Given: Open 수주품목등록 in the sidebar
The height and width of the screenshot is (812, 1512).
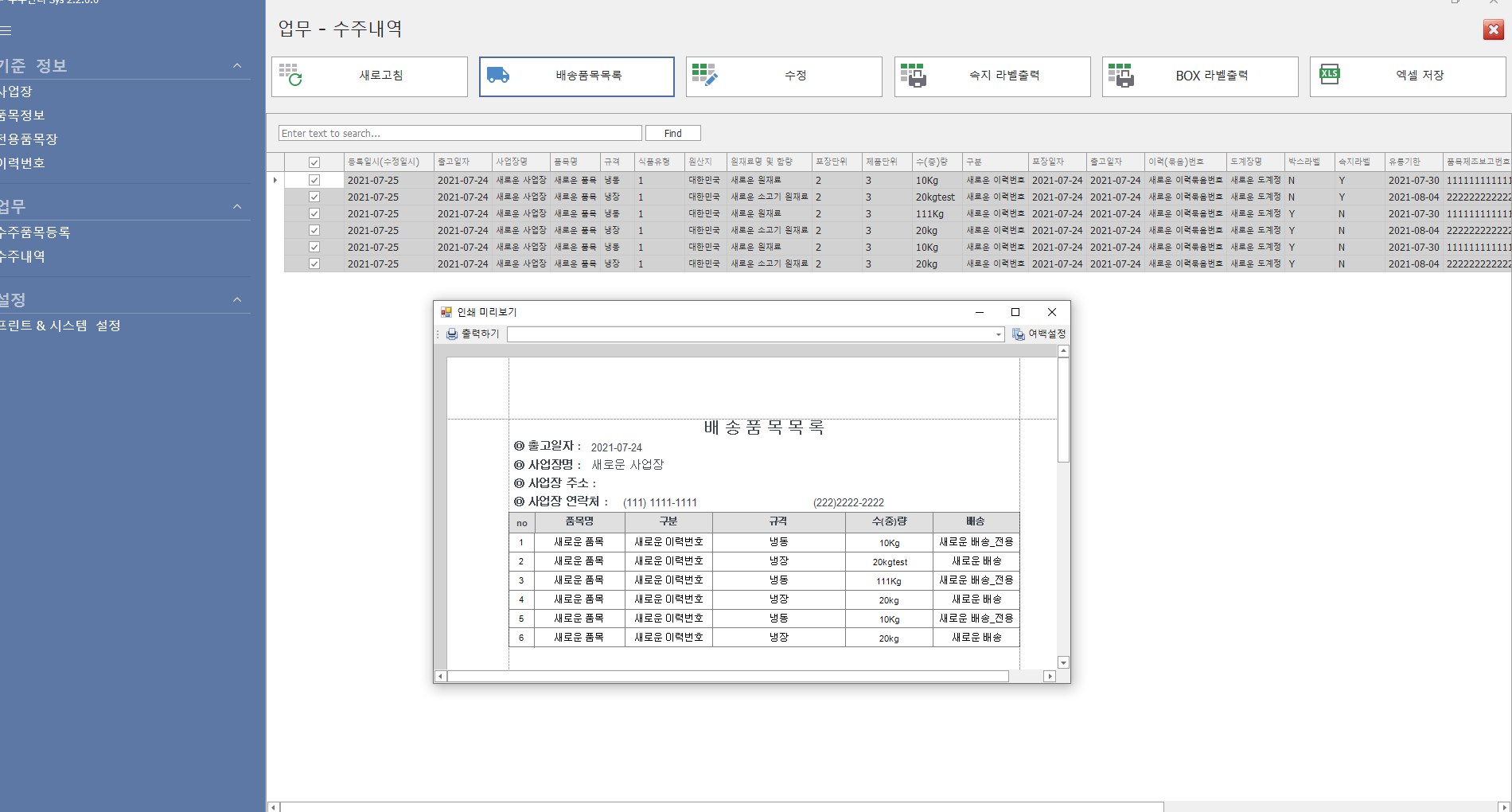Looking at the screenshot, I should (x=35, y=232).
